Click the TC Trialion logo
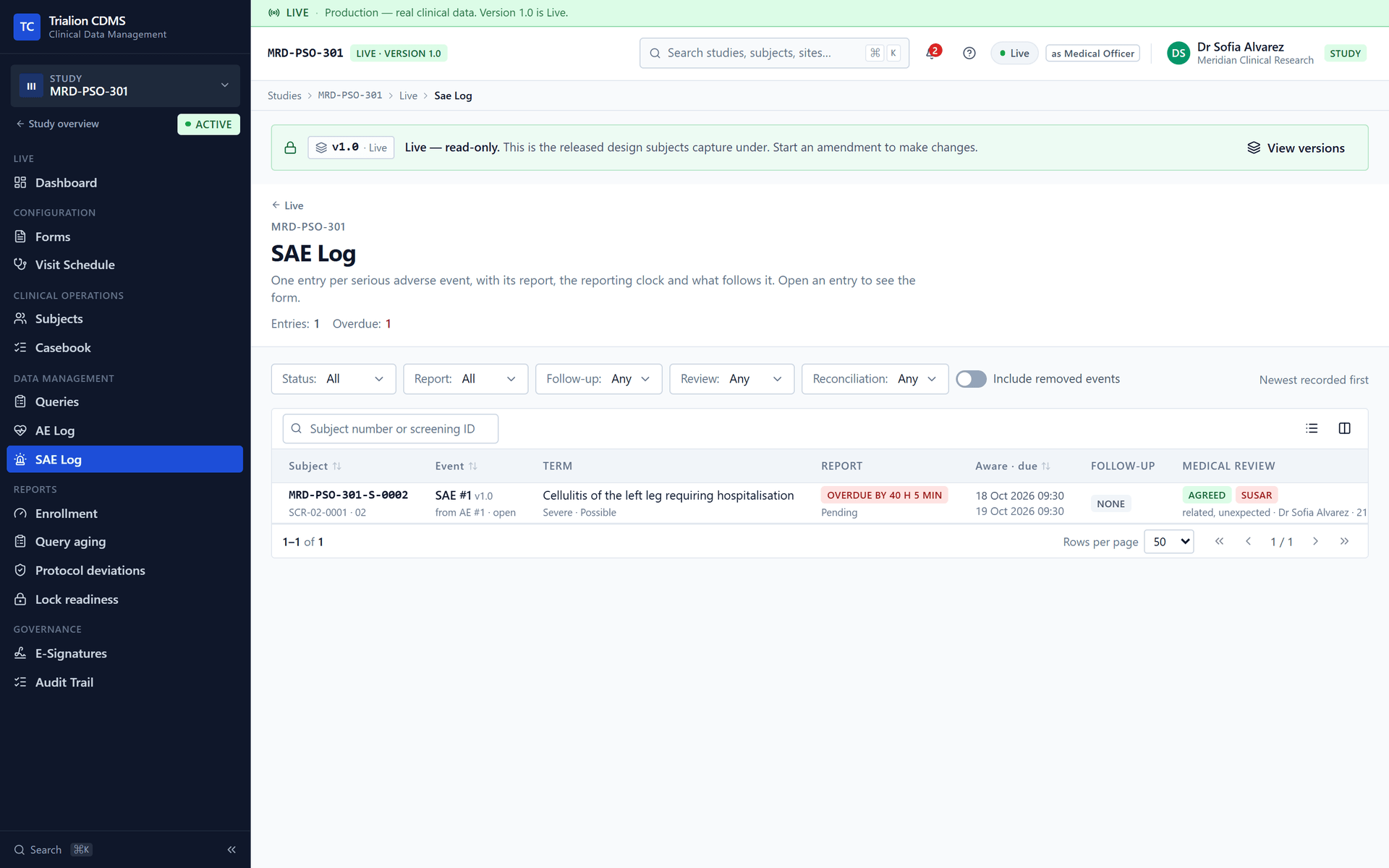1389x868 pixels. tap(27, 27)
